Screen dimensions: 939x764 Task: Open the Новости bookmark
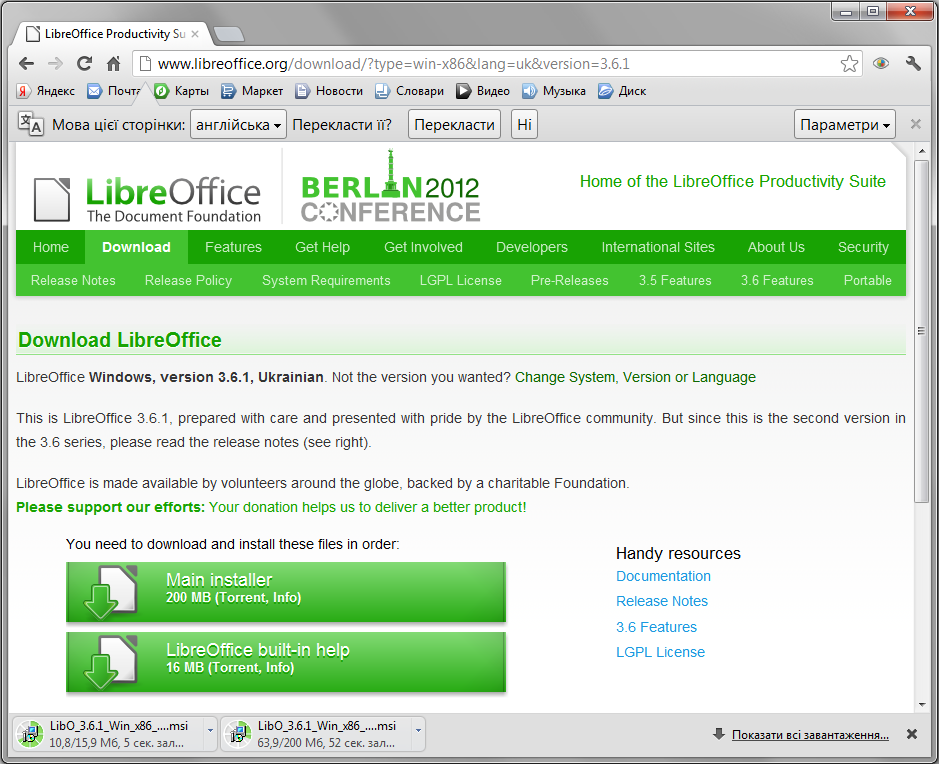click(329, 91)
